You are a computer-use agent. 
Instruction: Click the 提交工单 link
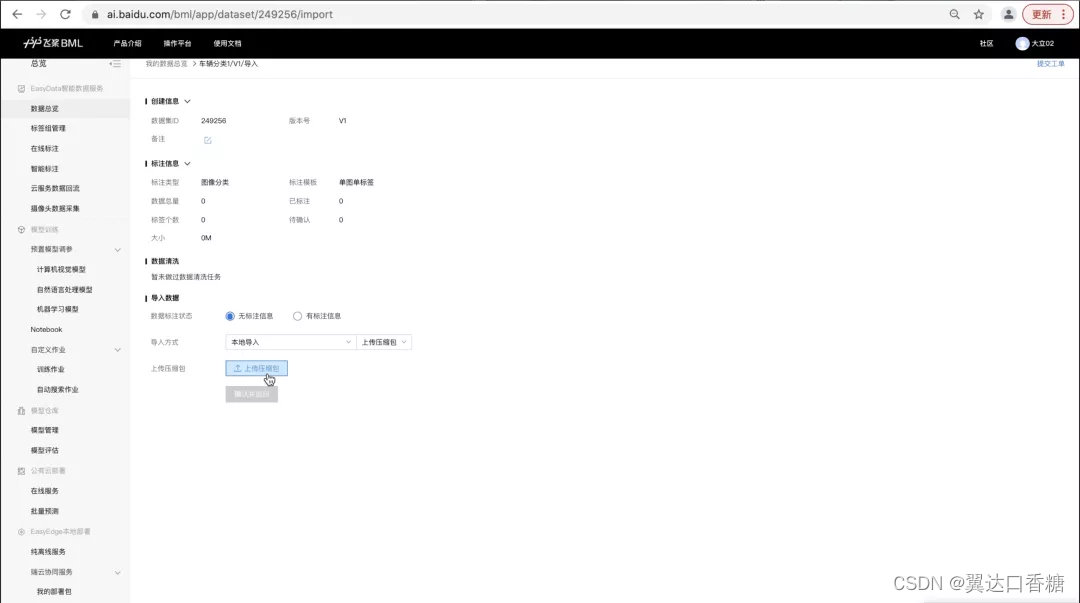click(x=1050, y=64)
